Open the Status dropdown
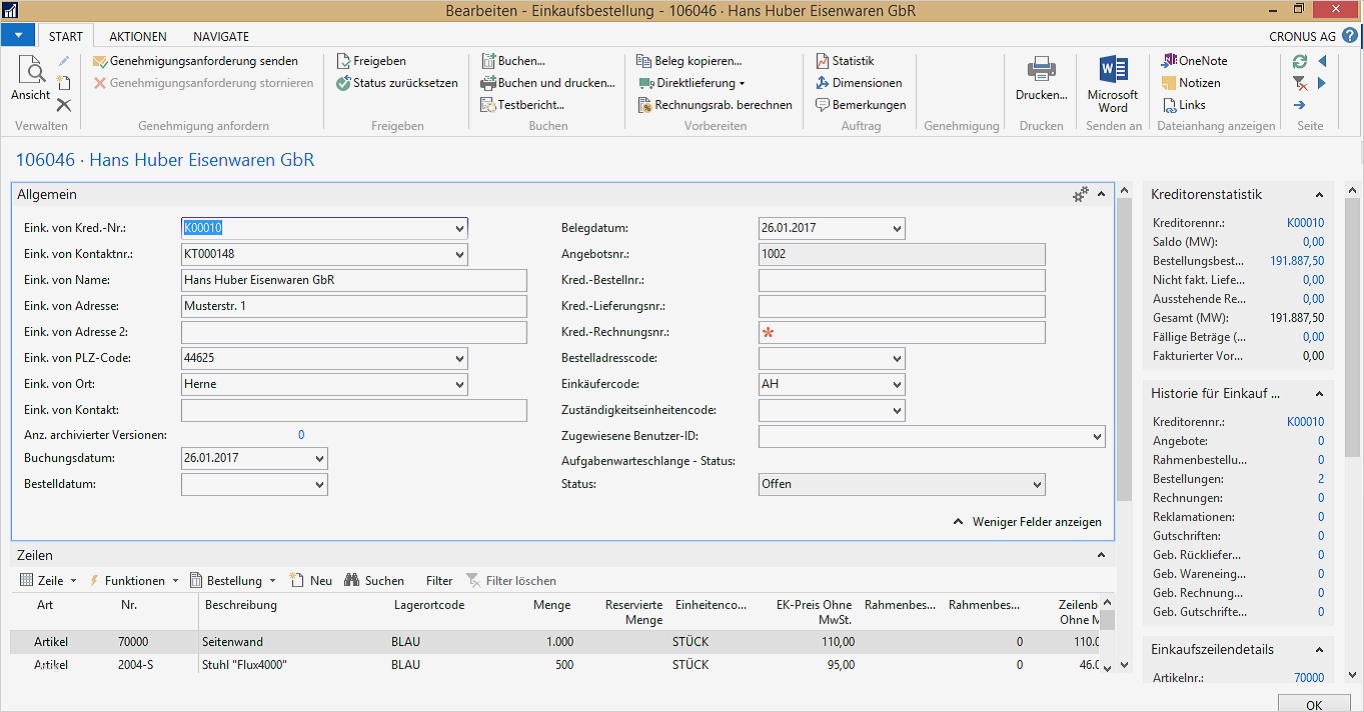The height and width of the screenshot is (712, 1364). [1036, 484]
